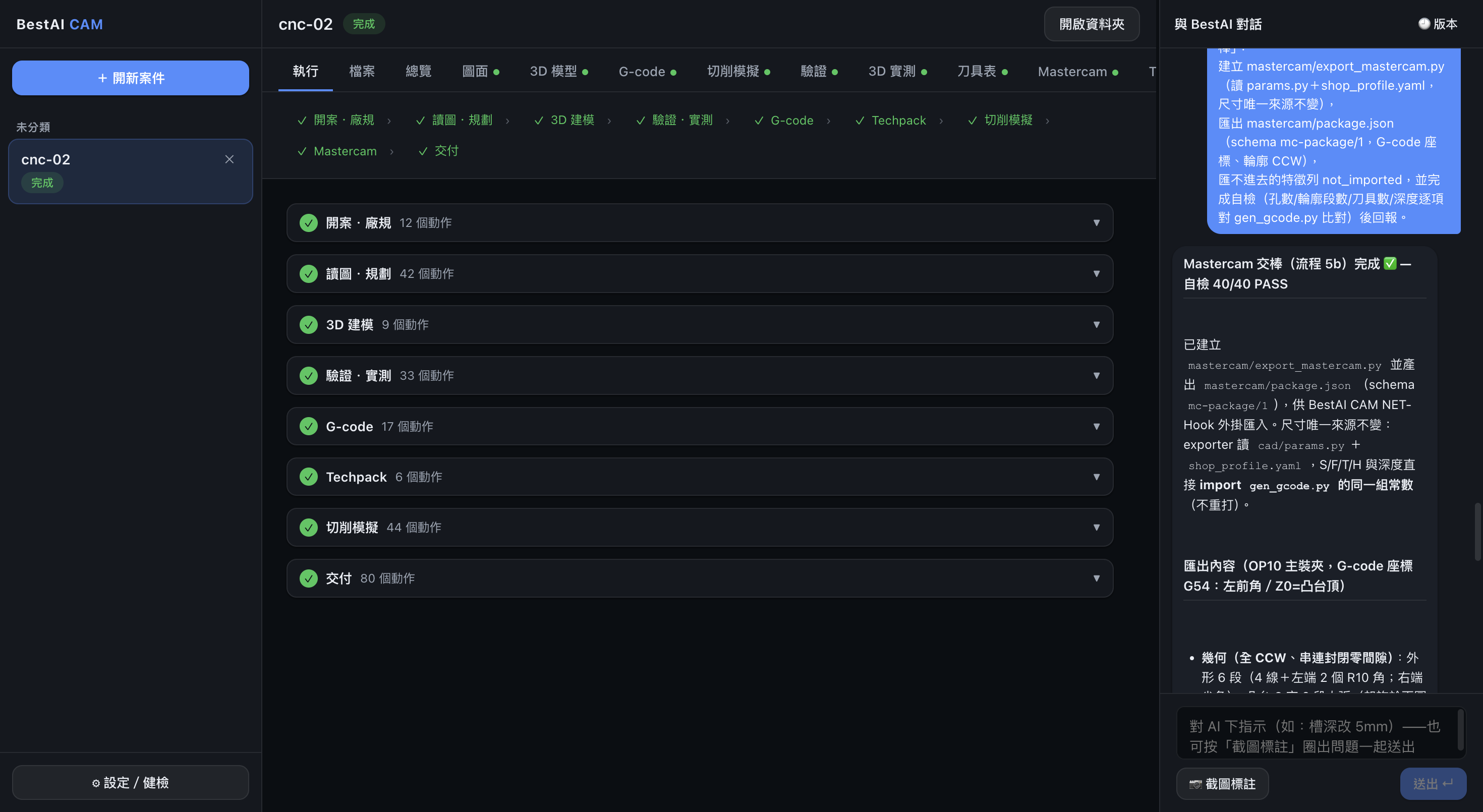Click the 3D 建模 pipeline step
Viewport: 1483px width, 812px height.
click(564, 120)
